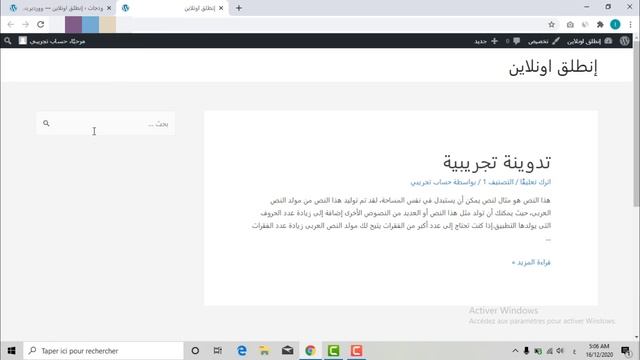Image resolution: width=640 pixels, height=360 pixels.
Task: Click the microphone tray icon
Action: click(527, 351)
